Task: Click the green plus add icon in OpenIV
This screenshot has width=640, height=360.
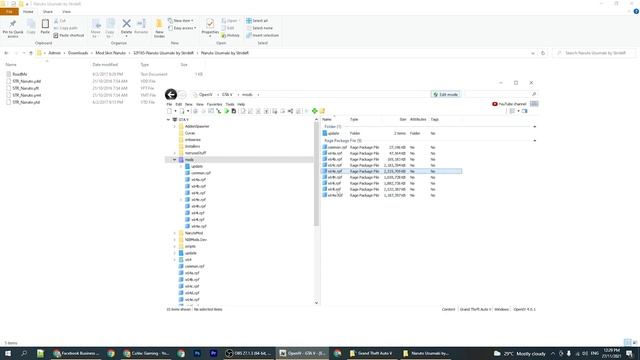Action: click(x=315, y=111)
